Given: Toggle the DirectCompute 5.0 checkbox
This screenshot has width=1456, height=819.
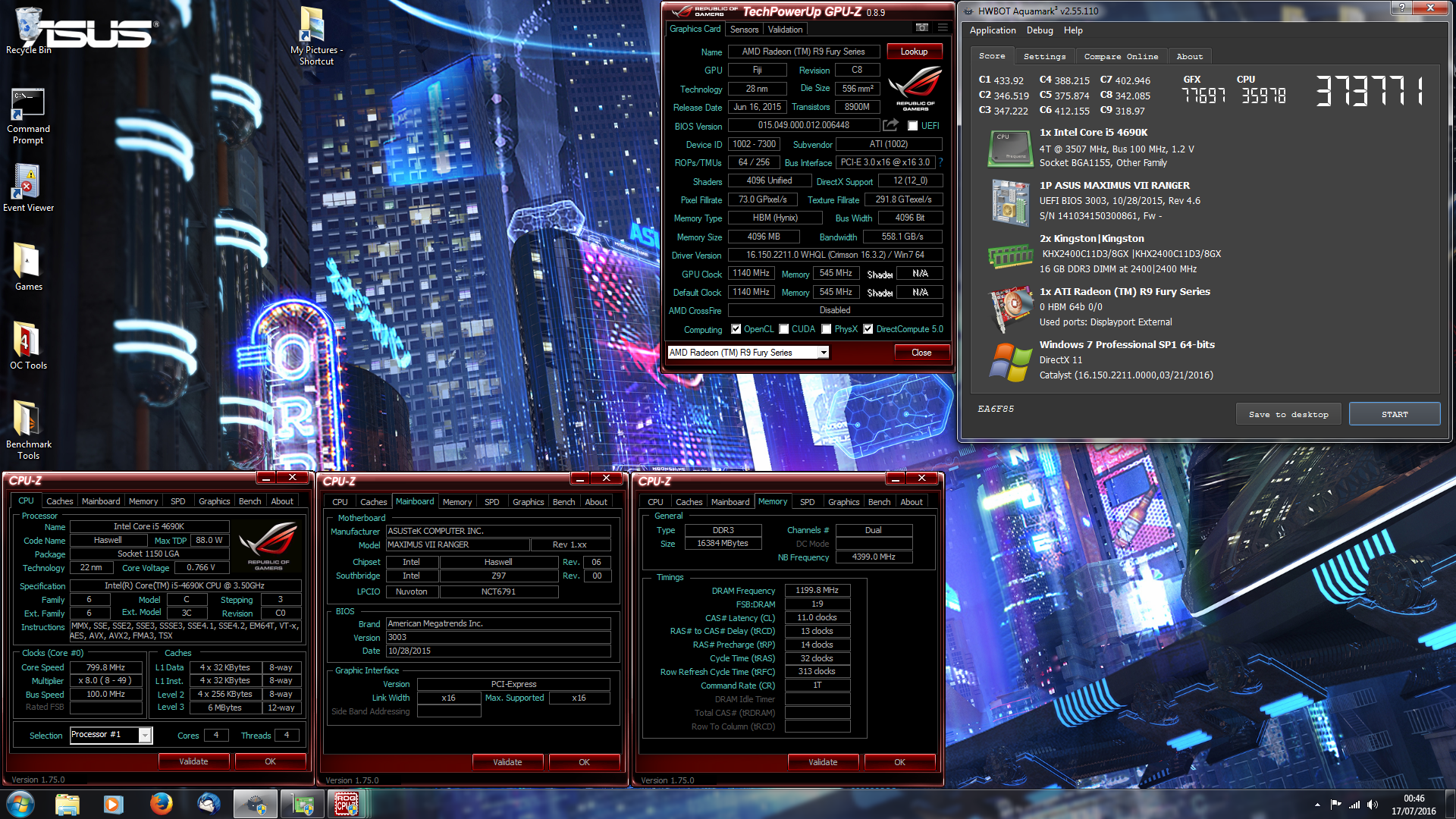Looking at the screenshot, I should (x=868, y=329).
